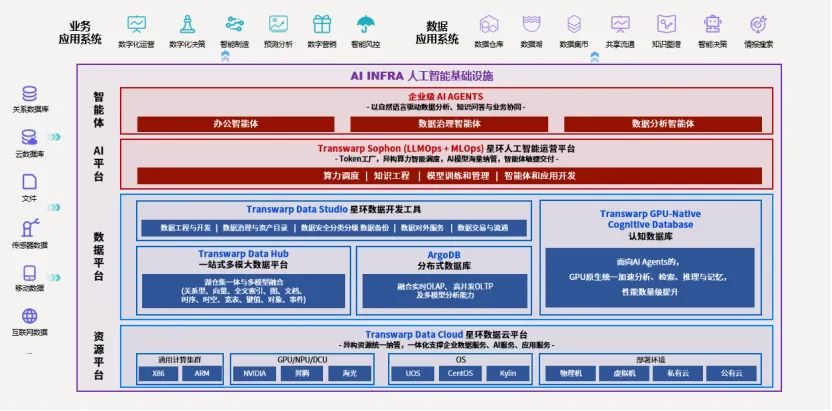Click the upward chevron below 数据集市
Viewport: 832px width, 411px height.
tap(594, 57)
